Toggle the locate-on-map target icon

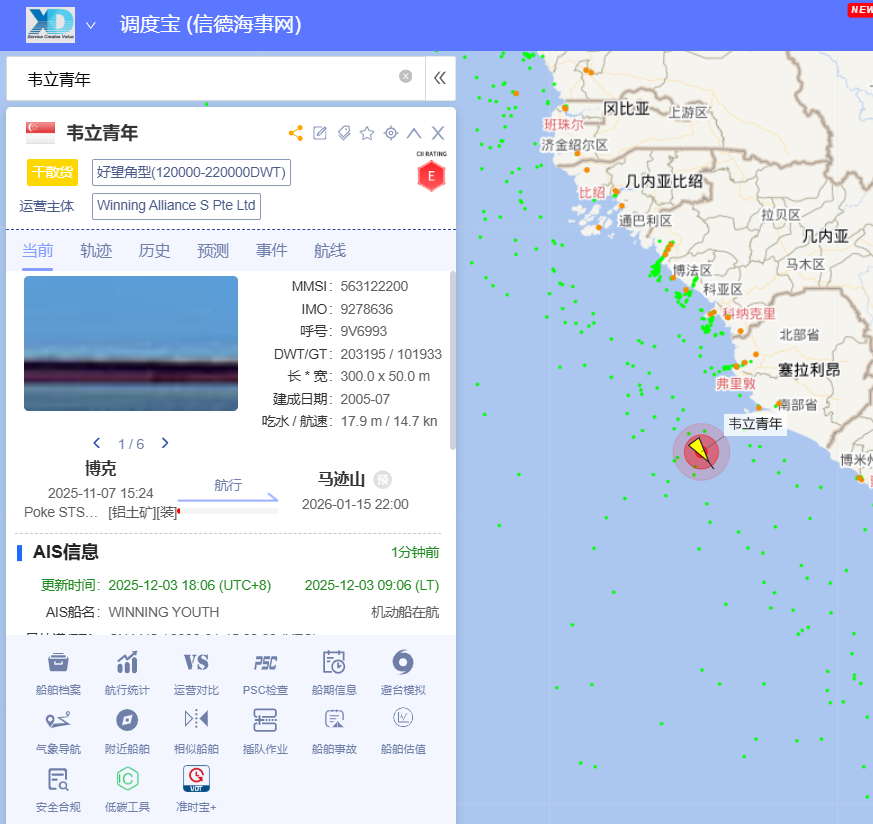coord(391,133)
